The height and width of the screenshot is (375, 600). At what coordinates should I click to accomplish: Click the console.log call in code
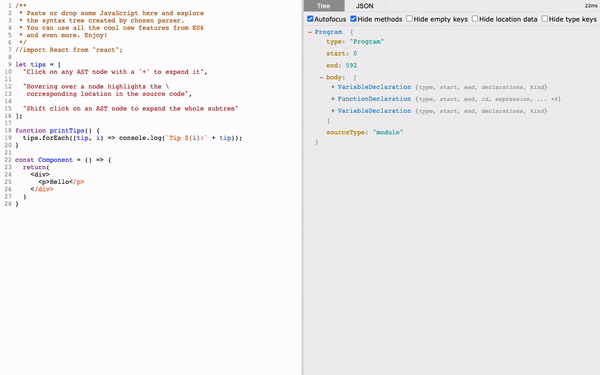click(140, 138)
